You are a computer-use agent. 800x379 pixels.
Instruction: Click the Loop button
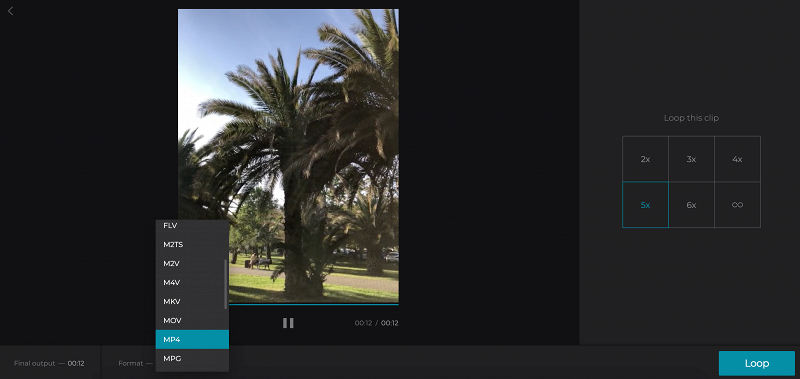point(757,363)
